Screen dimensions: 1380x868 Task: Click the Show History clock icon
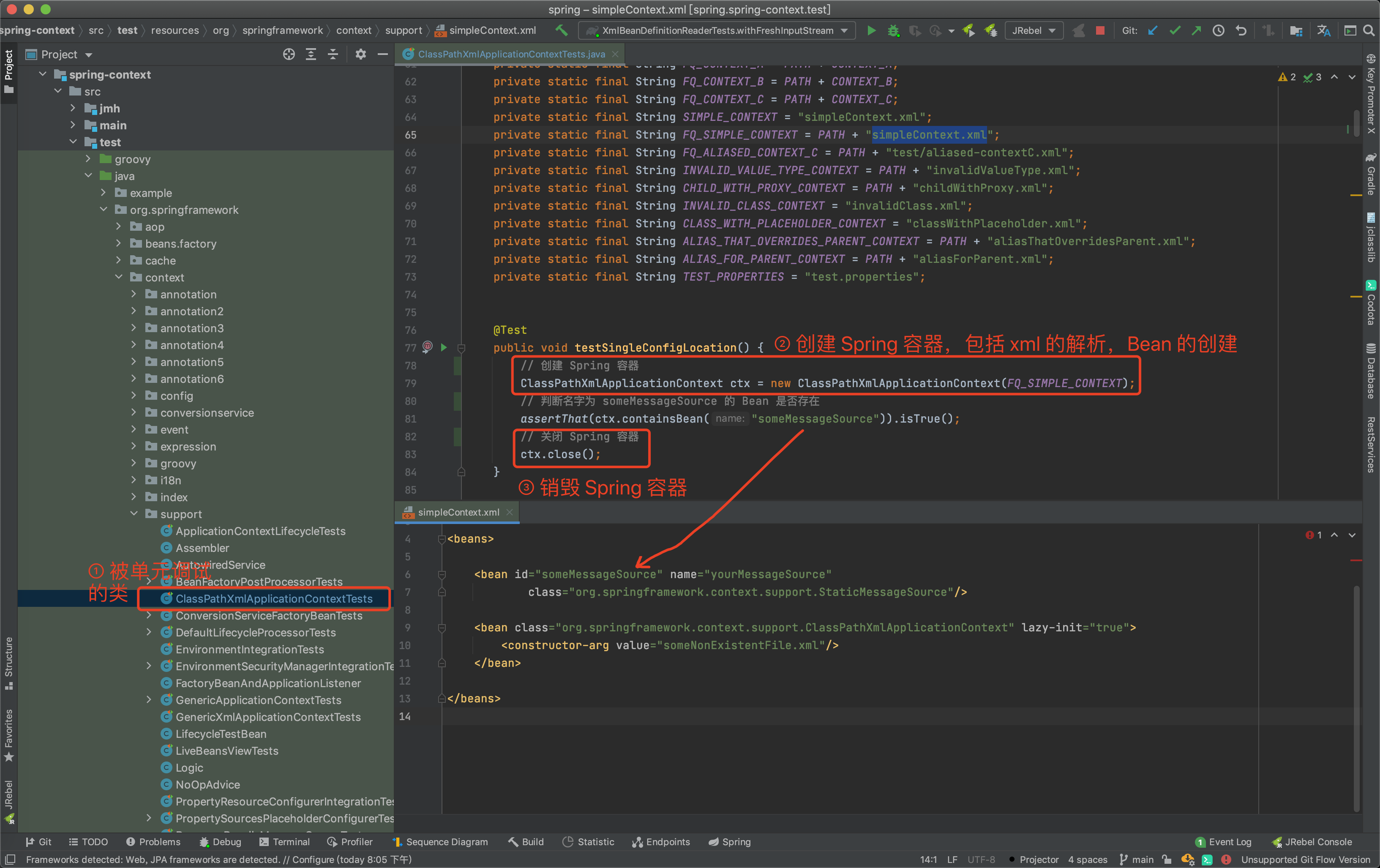[1219, 30]
